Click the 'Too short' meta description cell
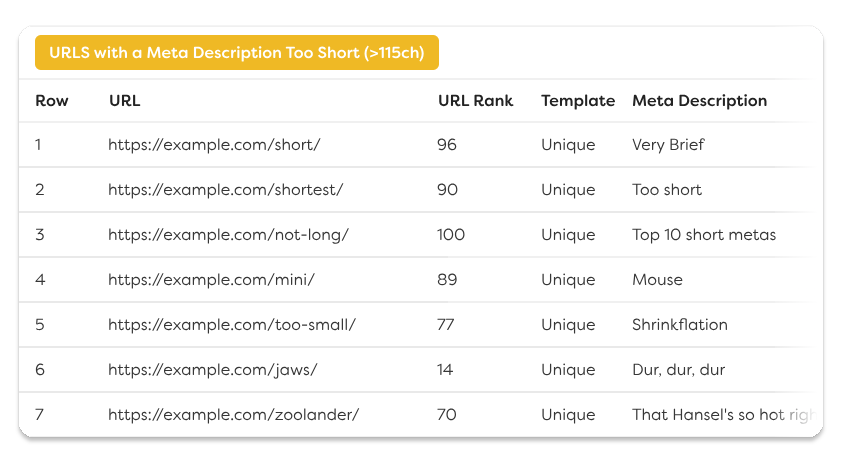 click(x=667, y=190)
